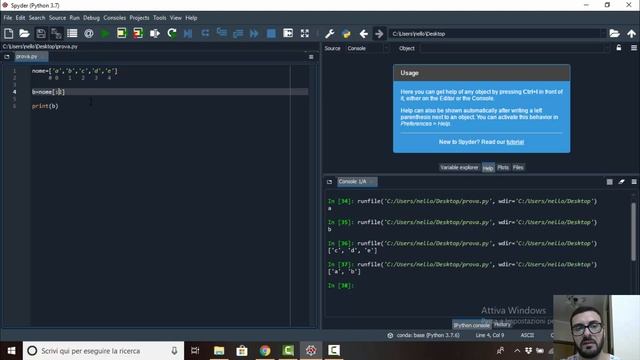Screen dimensions: 640x360
Task: Open the Search menu
Action: pyautogui.click(x=37, y=18)
